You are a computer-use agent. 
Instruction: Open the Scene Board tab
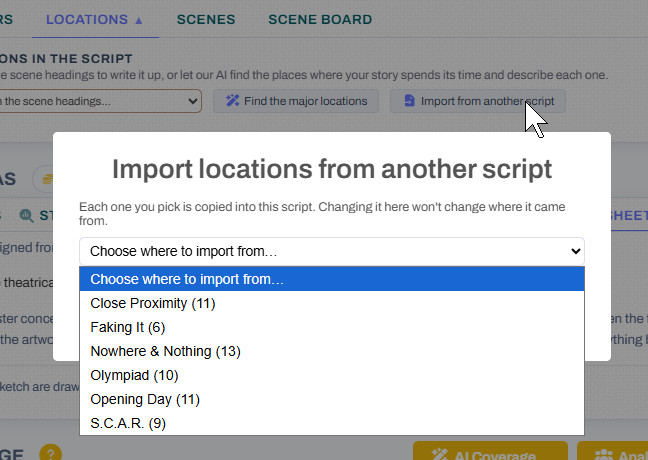[x=320, y=19]
